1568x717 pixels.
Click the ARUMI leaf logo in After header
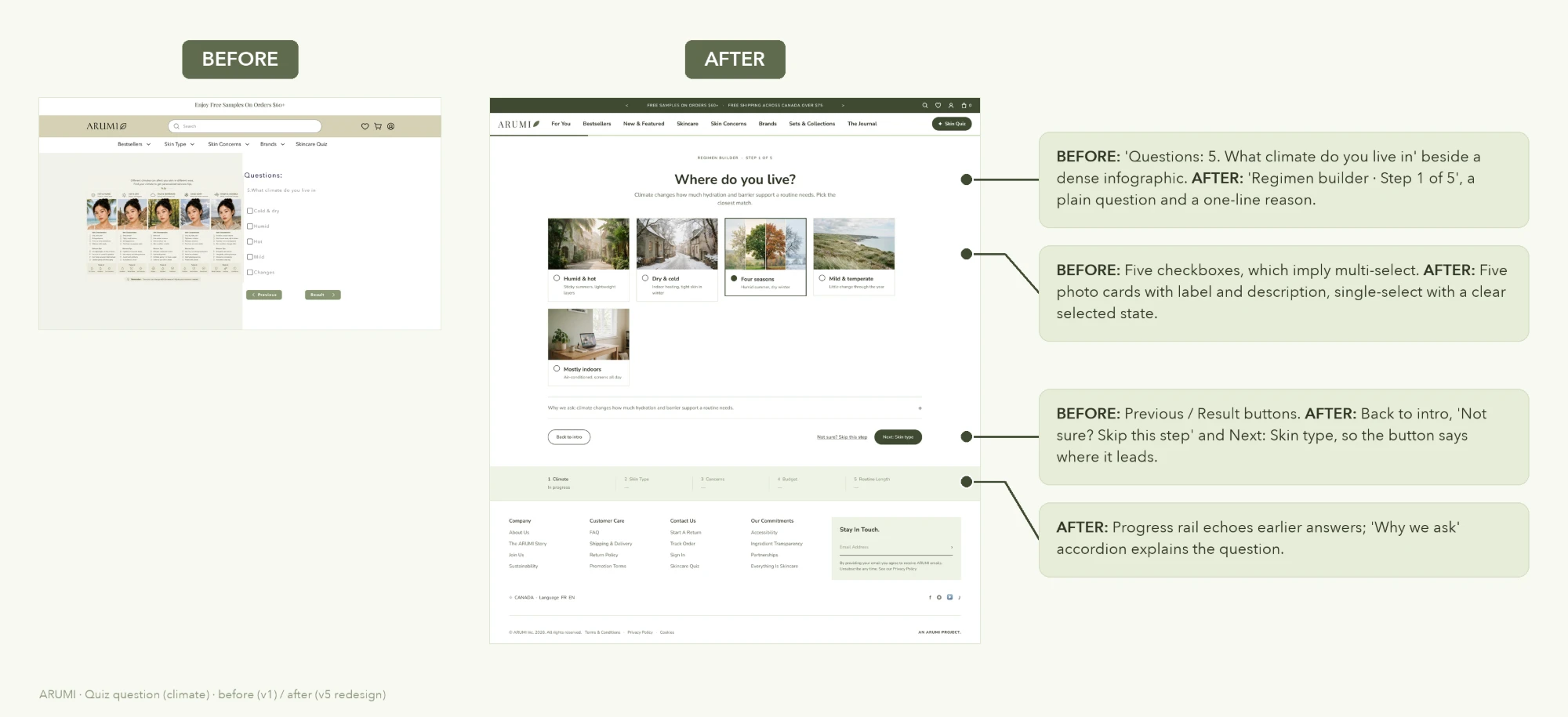tap(518, 124)
